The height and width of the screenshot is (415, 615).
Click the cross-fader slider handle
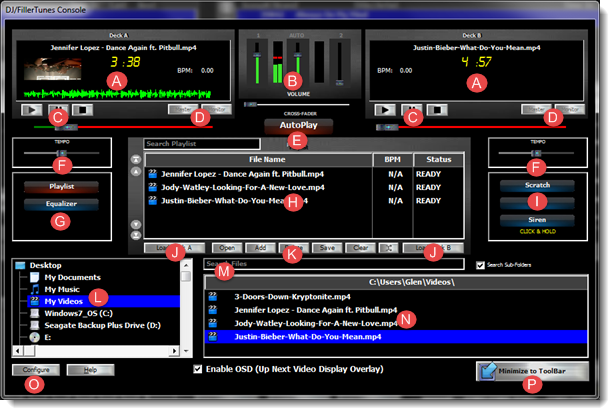click(250, 104)
